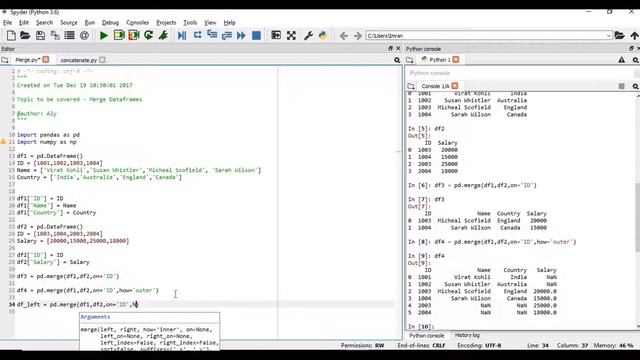Create a new file with toolbar icon
This screenshot has height=360, width=640.
pyautogui.click(x=11, y=36)
